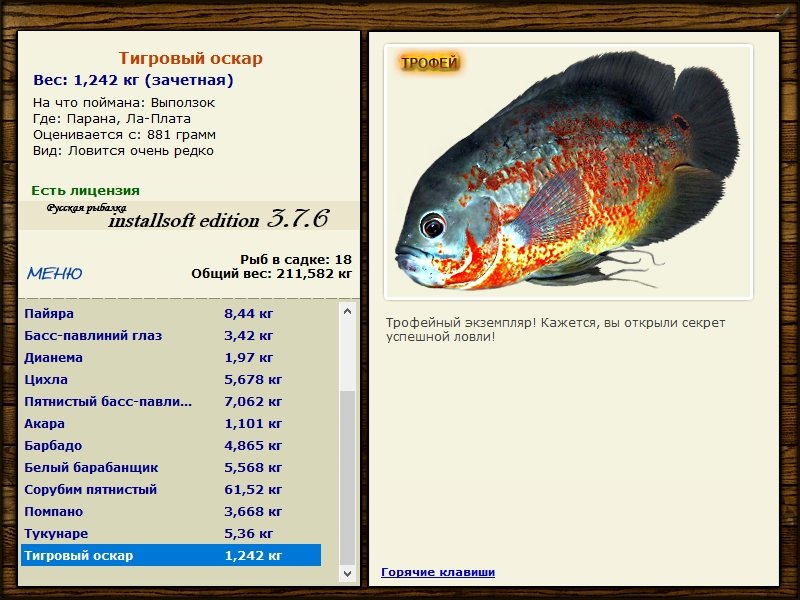Open the Горячие клавиши link
This screenshot has width=800, height=600.
[x=438, y=572]
